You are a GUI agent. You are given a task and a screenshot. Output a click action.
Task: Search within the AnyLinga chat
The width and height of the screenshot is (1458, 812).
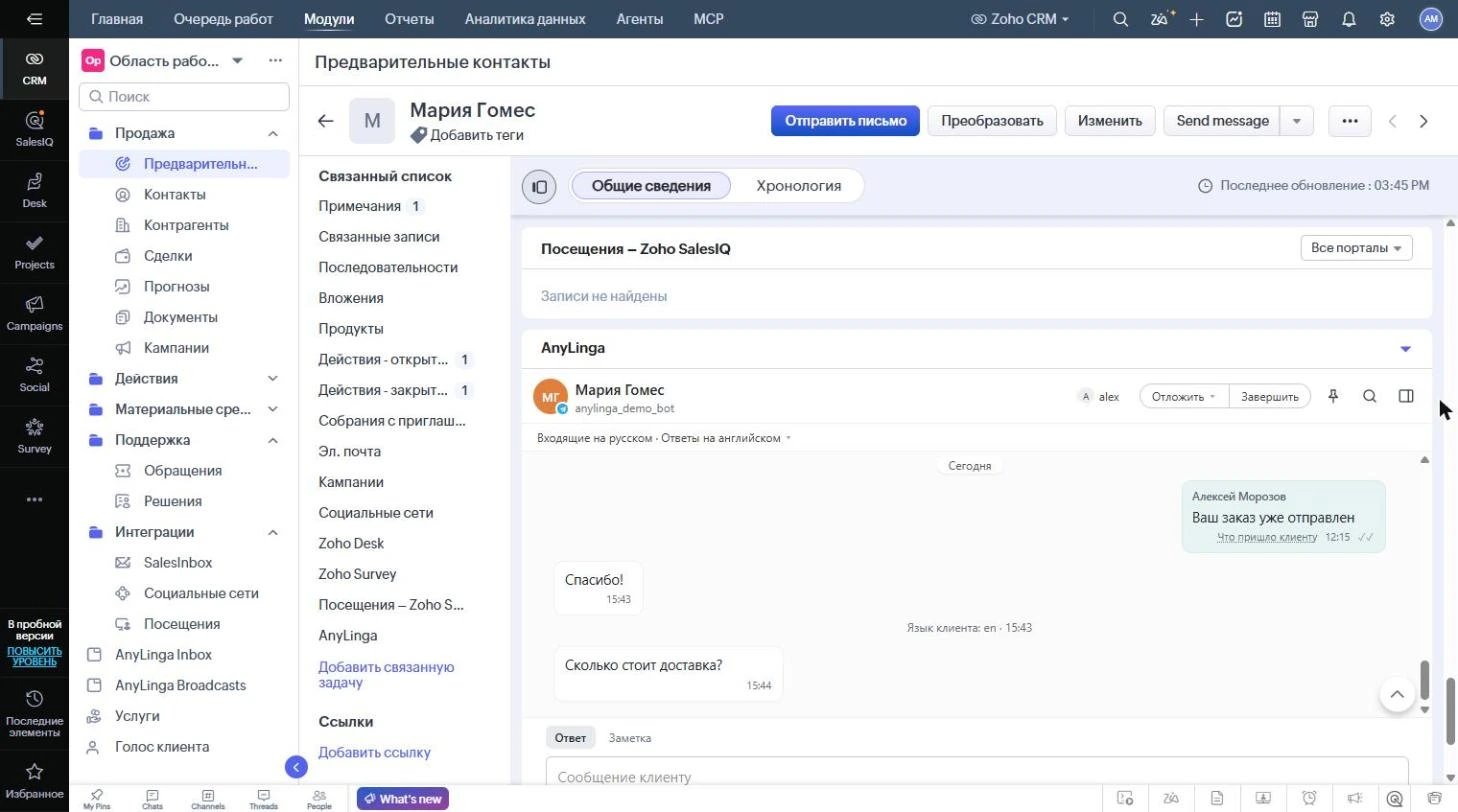click(x=1370, y=396)
